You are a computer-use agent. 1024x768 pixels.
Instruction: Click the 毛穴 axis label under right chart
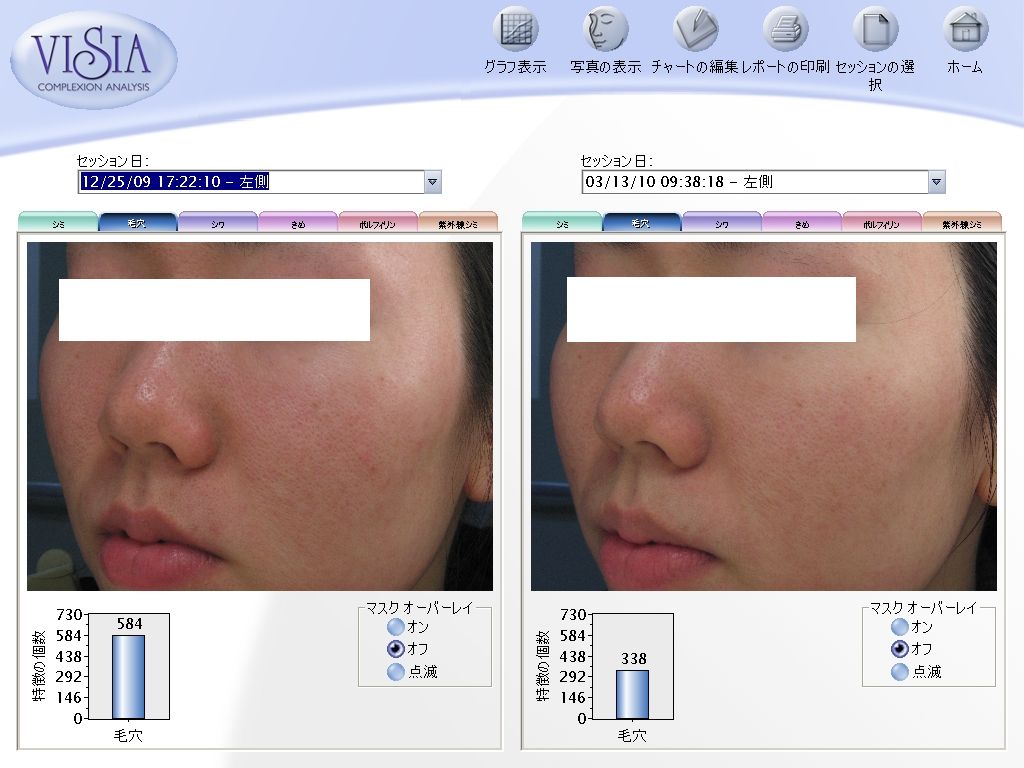pos(632,735)
